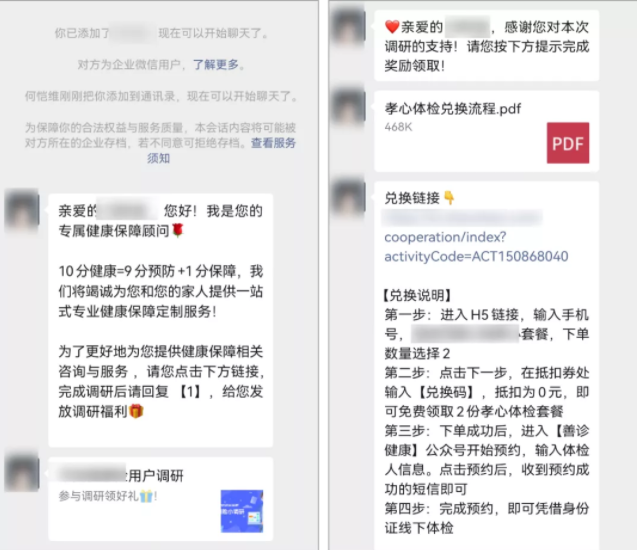Click the 参与调研领好礼 subtitle text
637x550 pixels.
108,496
